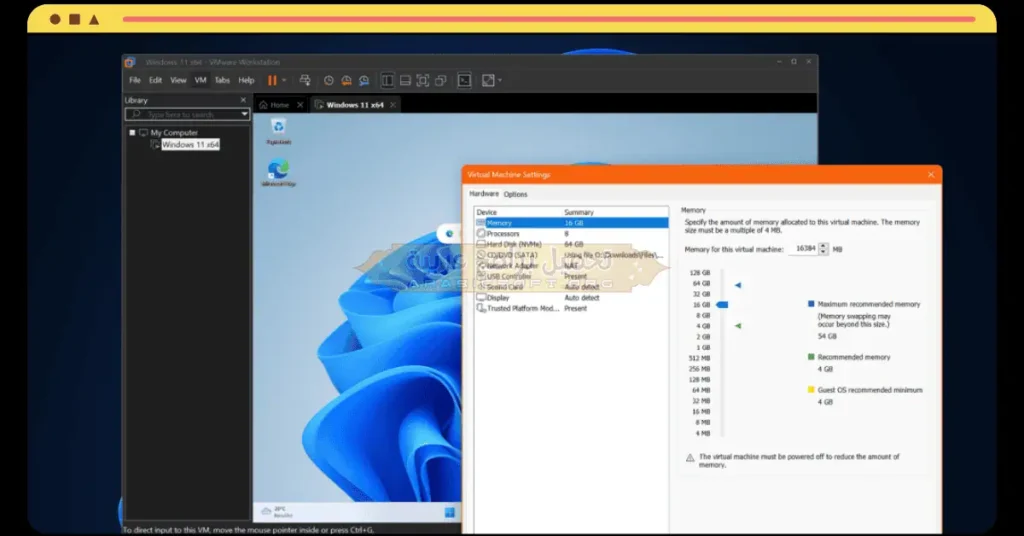Image resolution: width=1024 pixels, height=536 pixels.
Task: Click Revert to Snapshot icon
Action: [x=346, y=80]
